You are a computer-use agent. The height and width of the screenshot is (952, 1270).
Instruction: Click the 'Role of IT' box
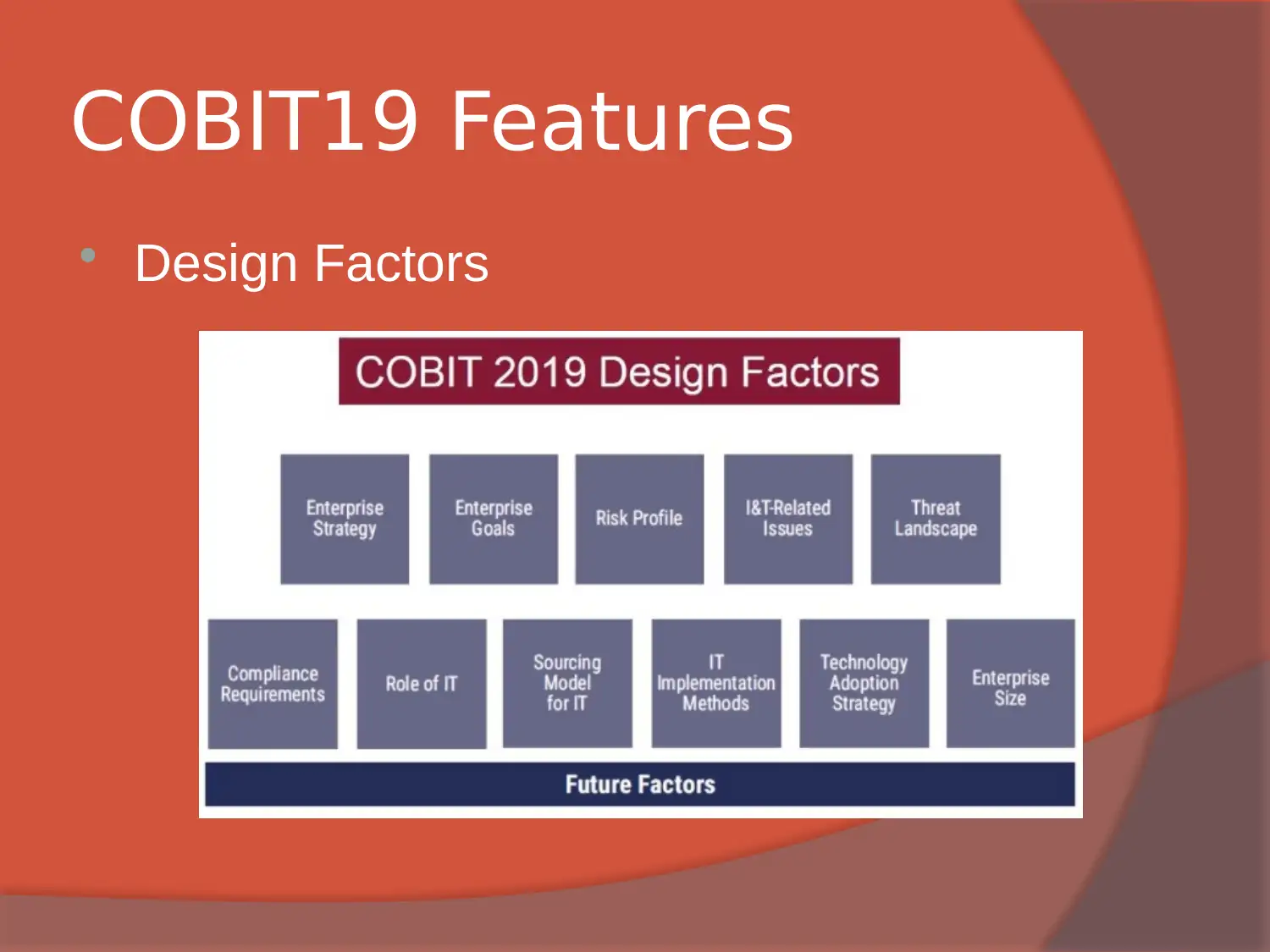coord(422,684)
